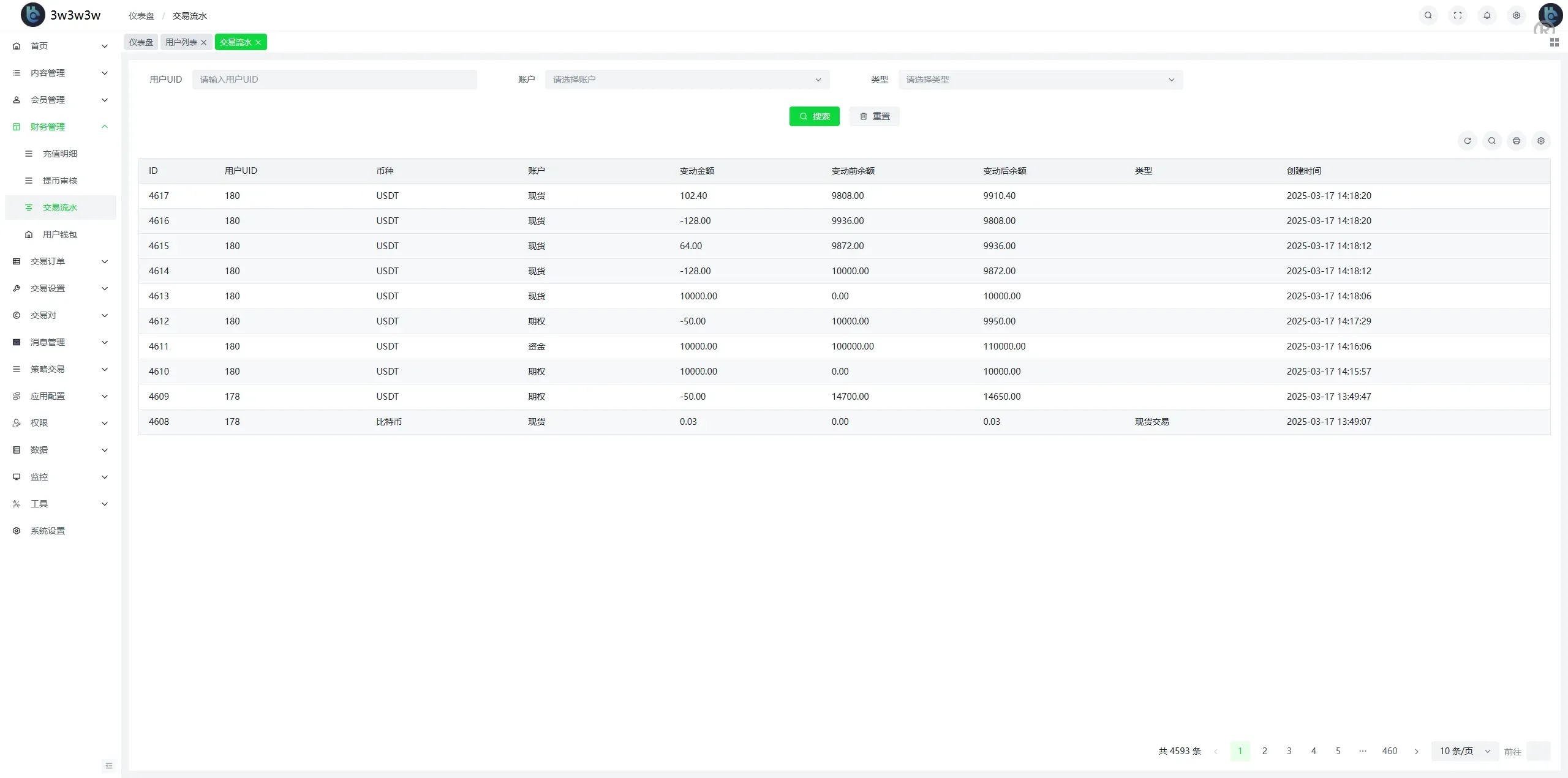
Task: Click the refresh table icon
Action: point(1467,141)
